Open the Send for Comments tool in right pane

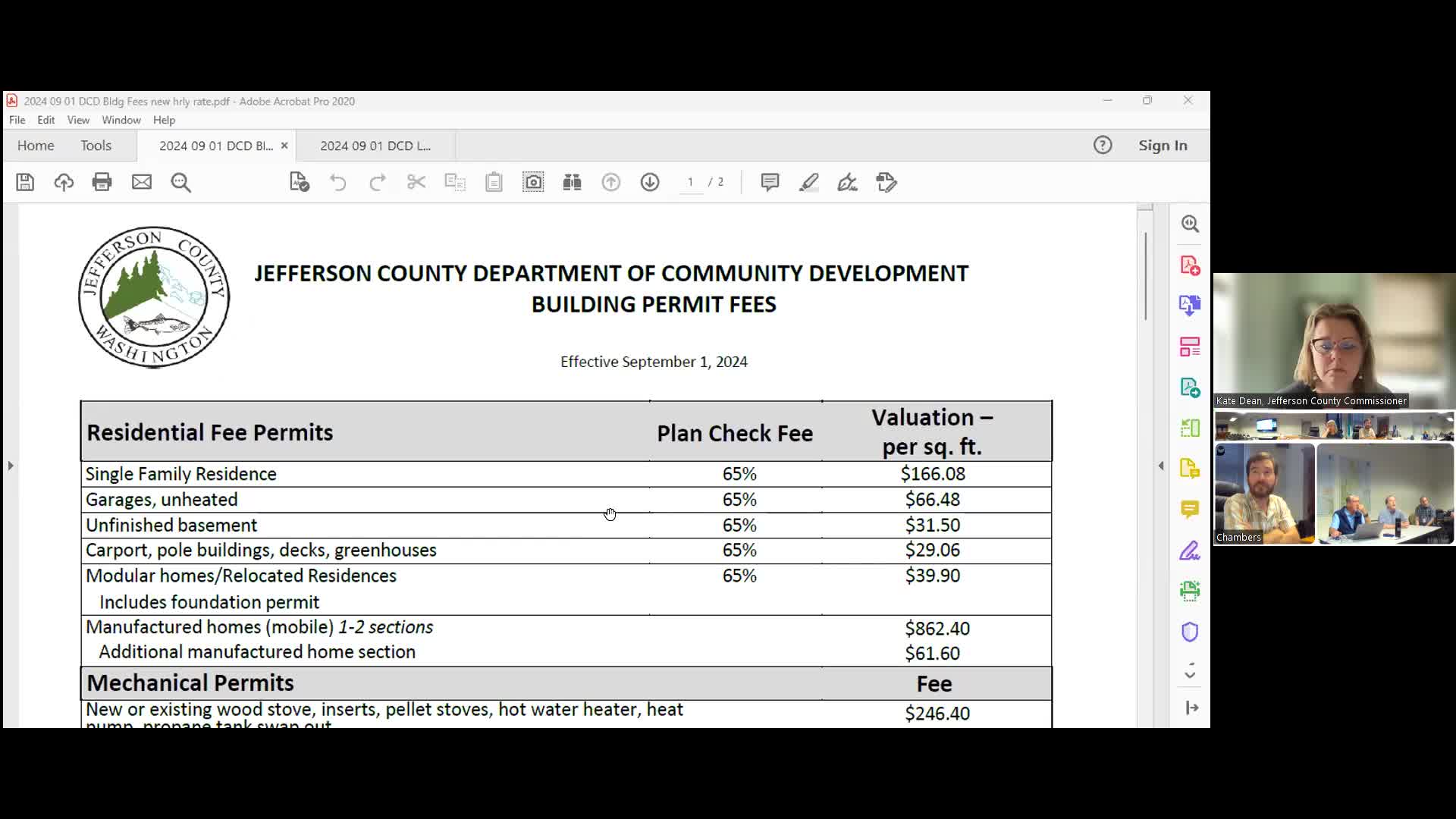(1190, 469)
